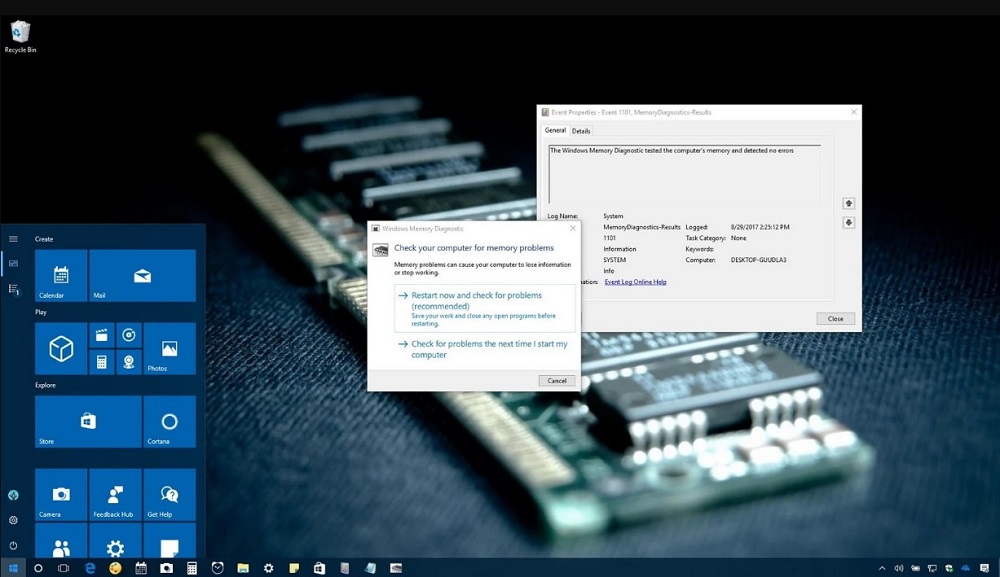Switch to Event Viewer taskbar icon

[345, 568]
